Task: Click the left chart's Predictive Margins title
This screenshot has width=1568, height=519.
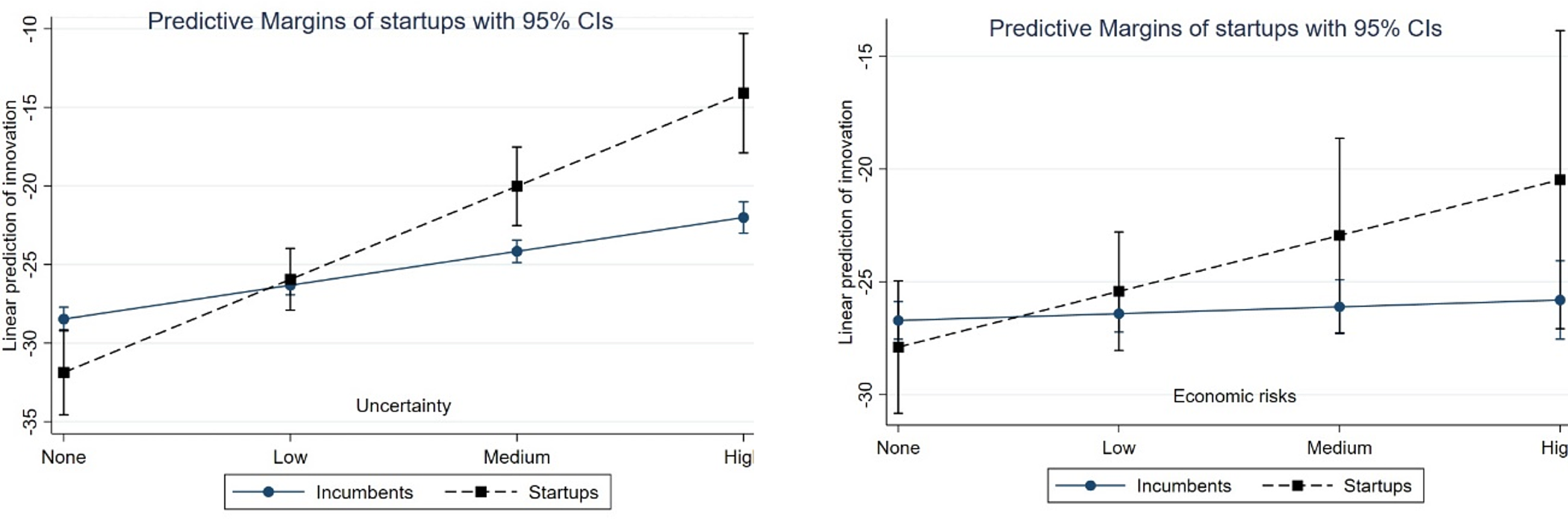Action: (380, 21)
